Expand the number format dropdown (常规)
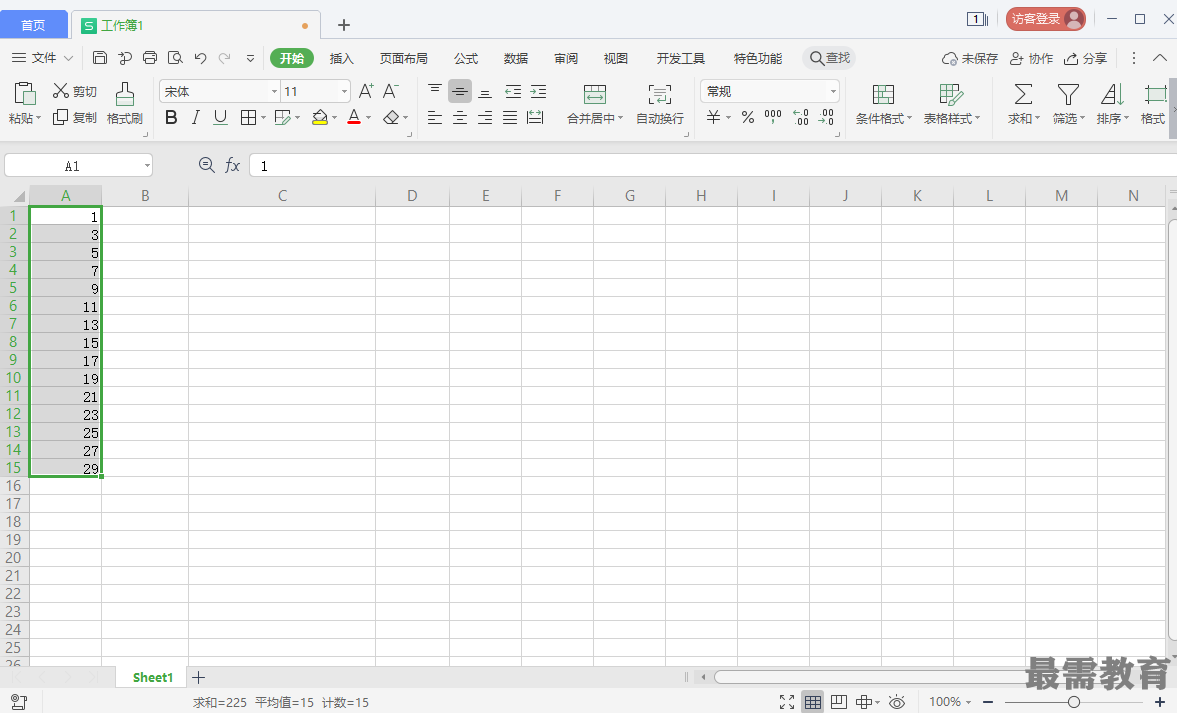Screen dimensions: 1177x713 (833, 91)
